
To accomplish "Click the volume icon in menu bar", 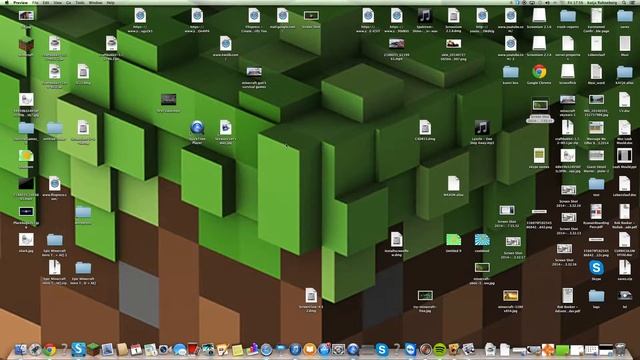I will coord(548,2).
